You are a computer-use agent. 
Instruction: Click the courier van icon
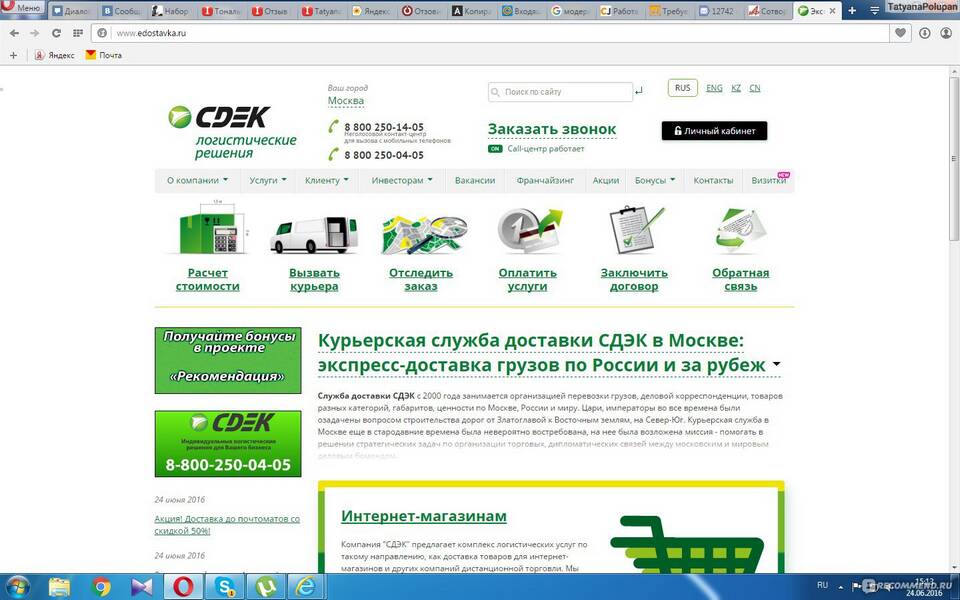click(x=313, y=234)
